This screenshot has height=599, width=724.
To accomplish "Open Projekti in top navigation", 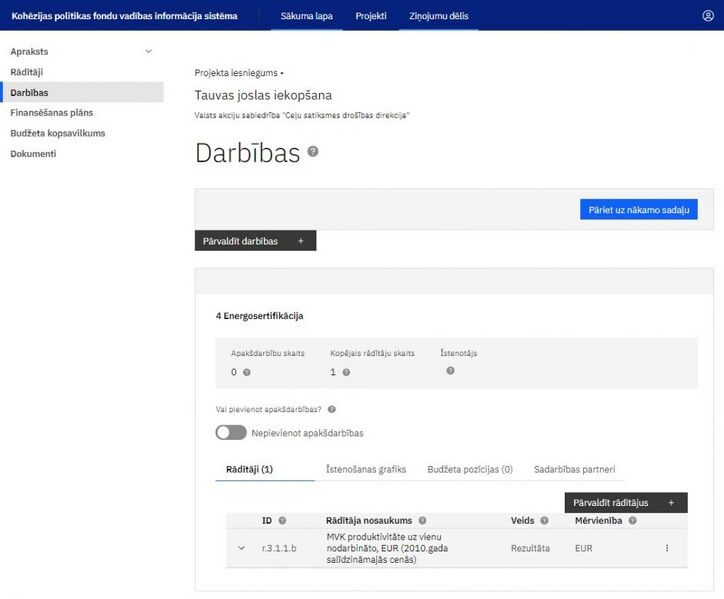I will (371, 16).
